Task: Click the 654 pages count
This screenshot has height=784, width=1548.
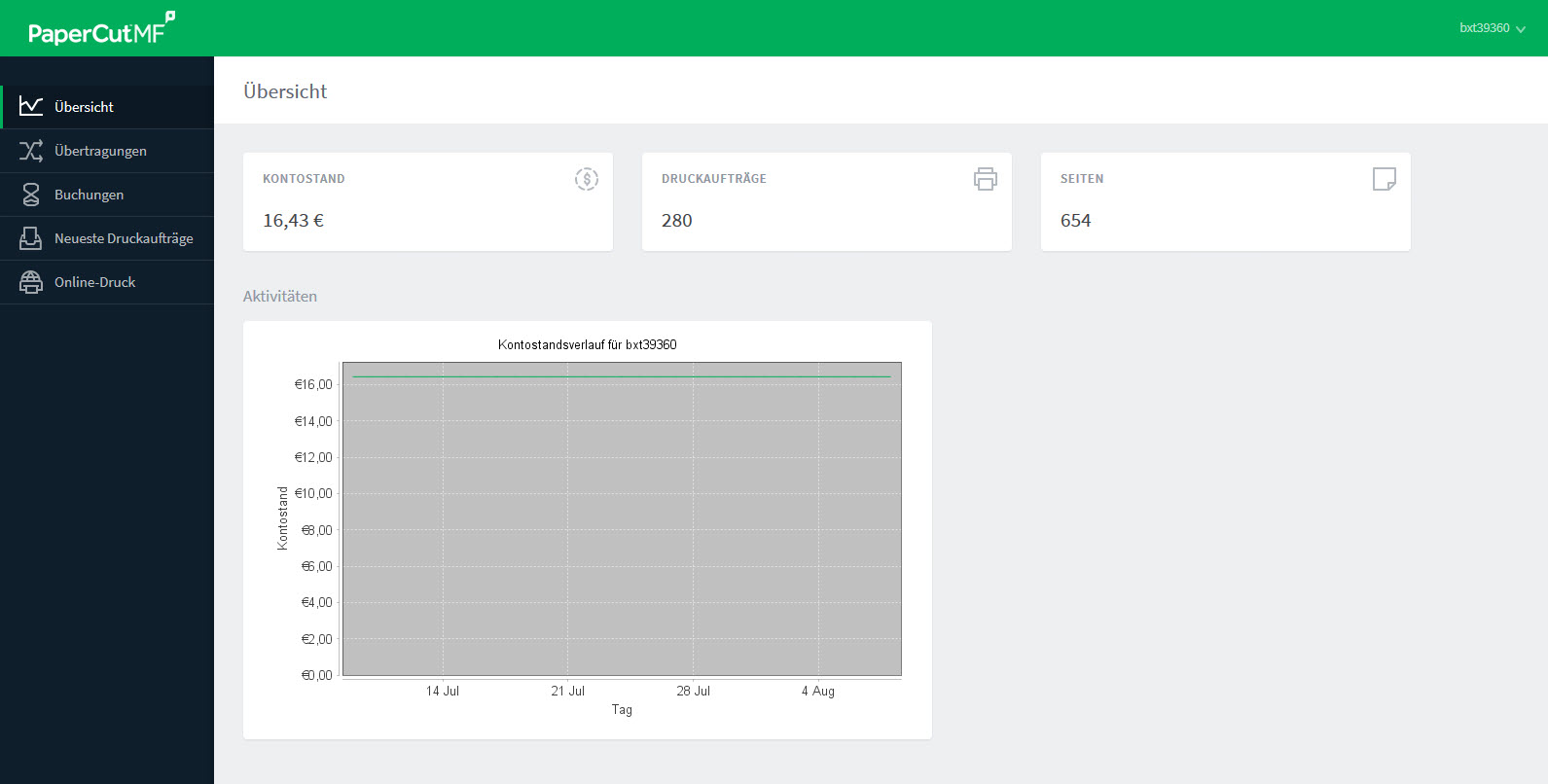Action: (1075, 221)
